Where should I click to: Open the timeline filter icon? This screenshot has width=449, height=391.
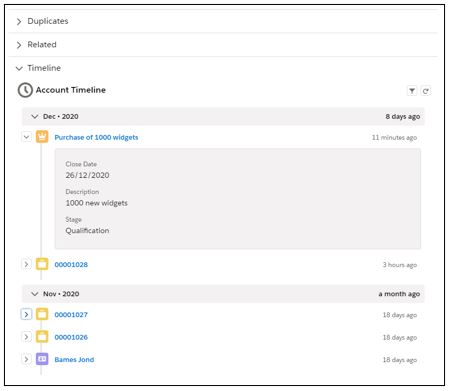(412, 91)
